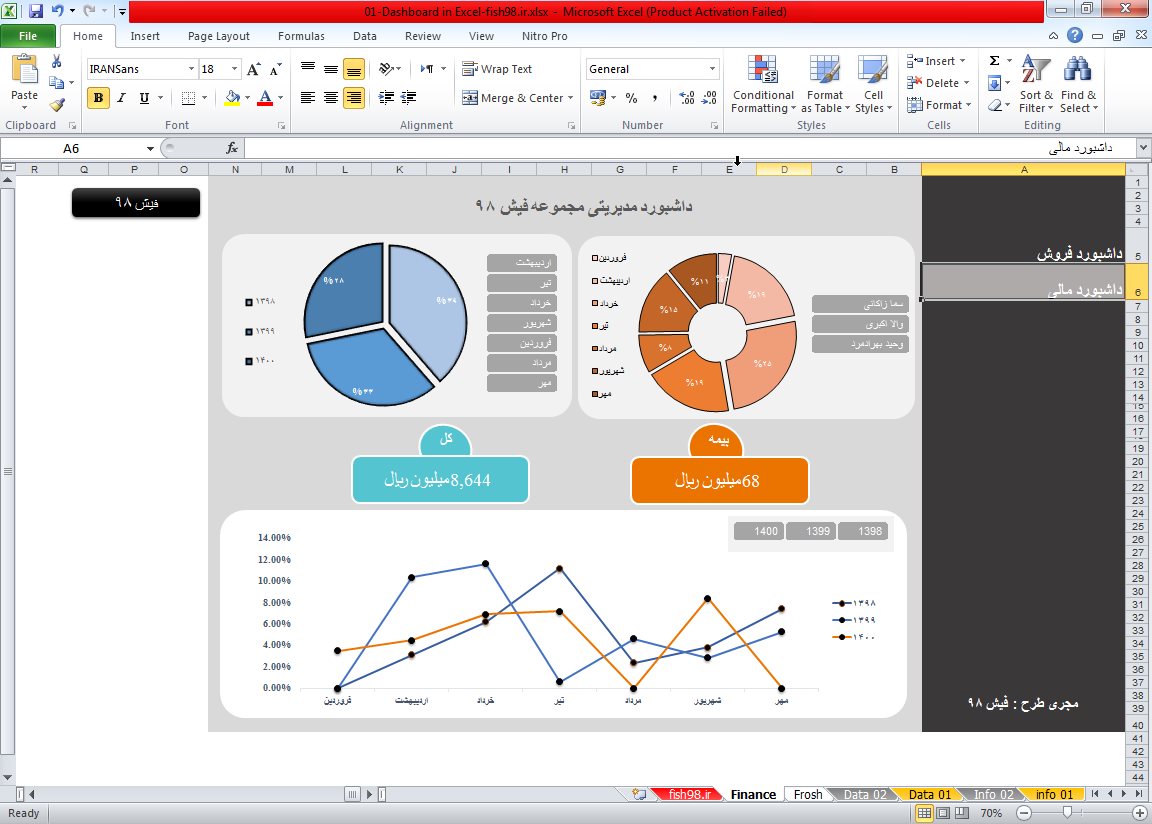Click the formula bar input field

click(691, 148)
